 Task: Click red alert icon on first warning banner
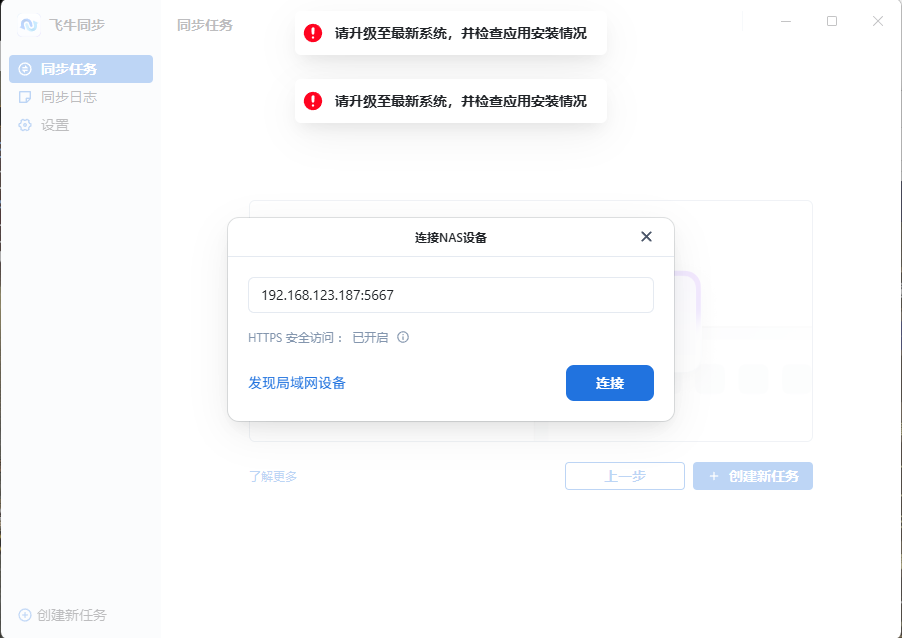pyautogui.click(x=311, y=33)
